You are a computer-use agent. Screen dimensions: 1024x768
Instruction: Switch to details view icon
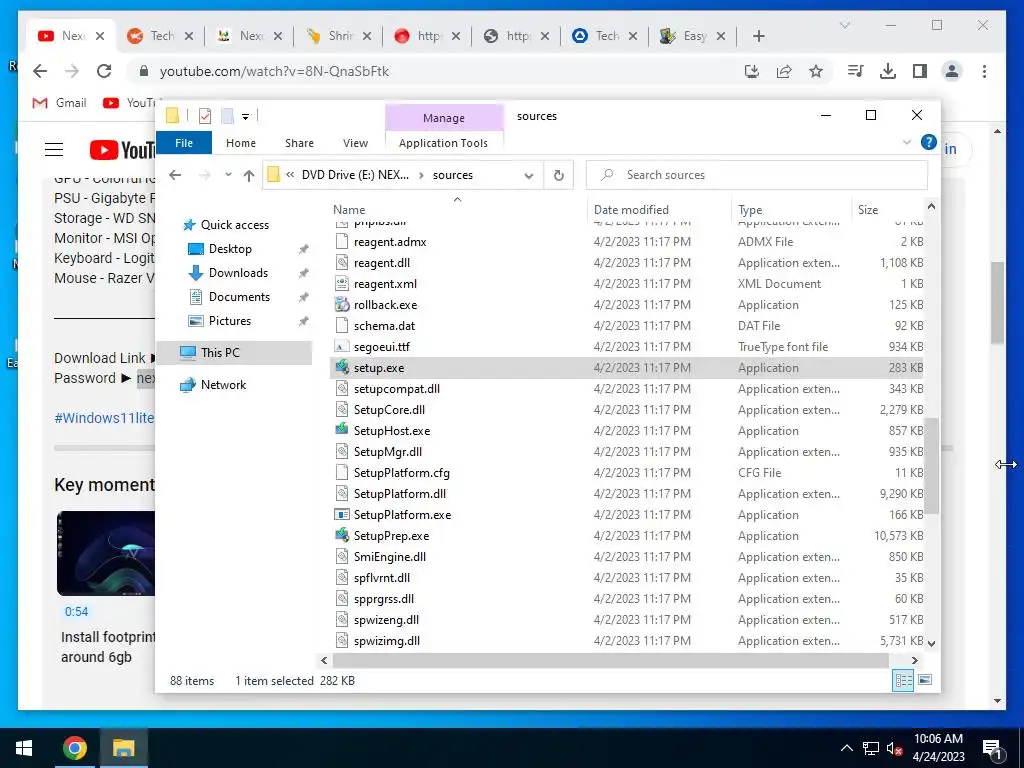coord(903,680)
